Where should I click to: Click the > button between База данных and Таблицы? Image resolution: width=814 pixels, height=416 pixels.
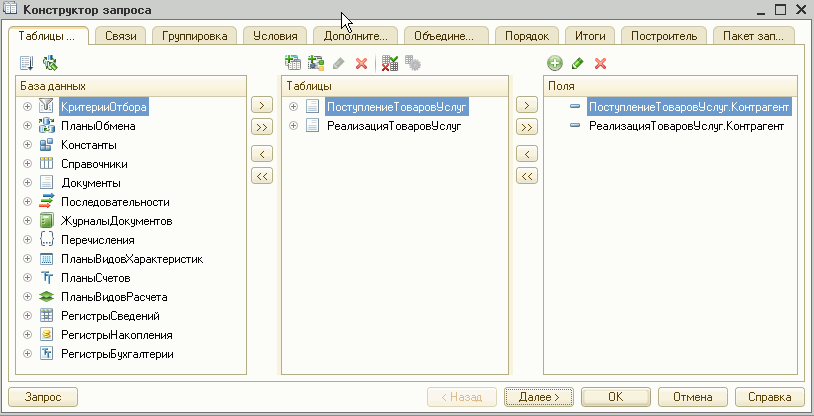(262, 105)
